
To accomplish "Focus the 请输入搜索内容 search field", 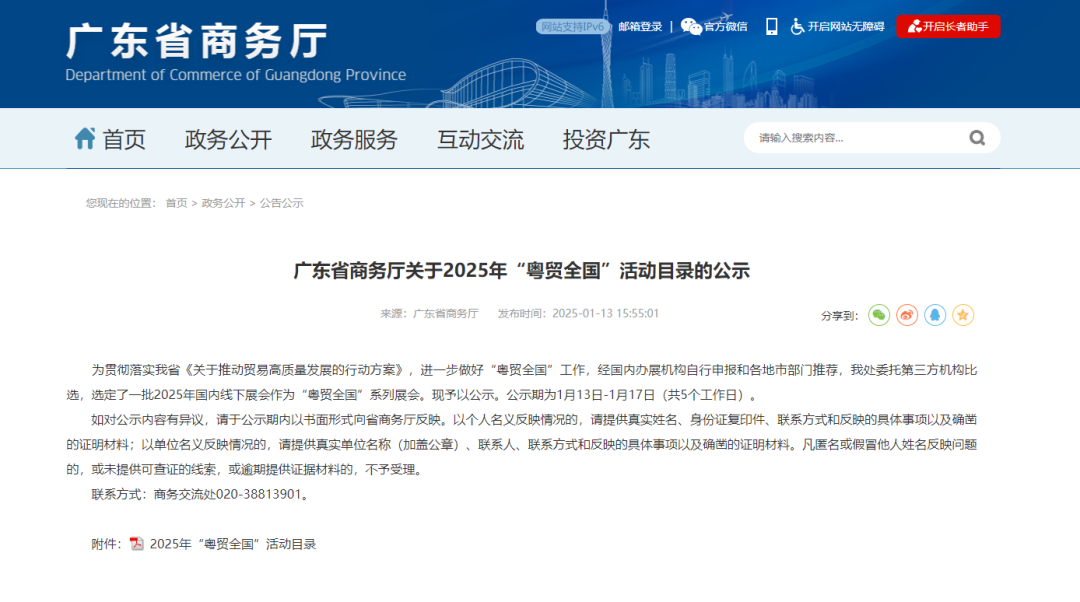I will 855,138.
